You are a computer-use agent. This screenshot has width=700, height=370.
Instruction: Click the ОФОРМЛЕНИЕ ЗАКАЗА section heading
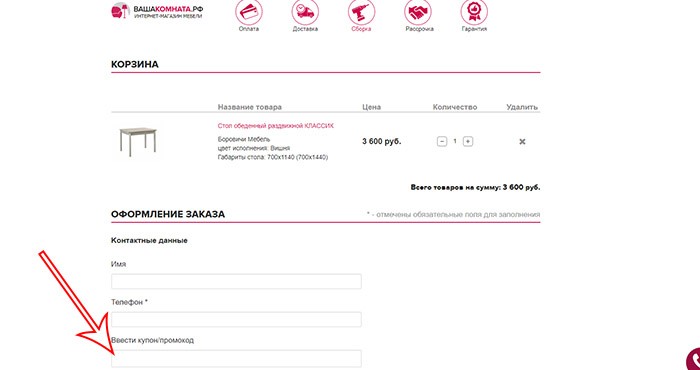pos(168,214)
